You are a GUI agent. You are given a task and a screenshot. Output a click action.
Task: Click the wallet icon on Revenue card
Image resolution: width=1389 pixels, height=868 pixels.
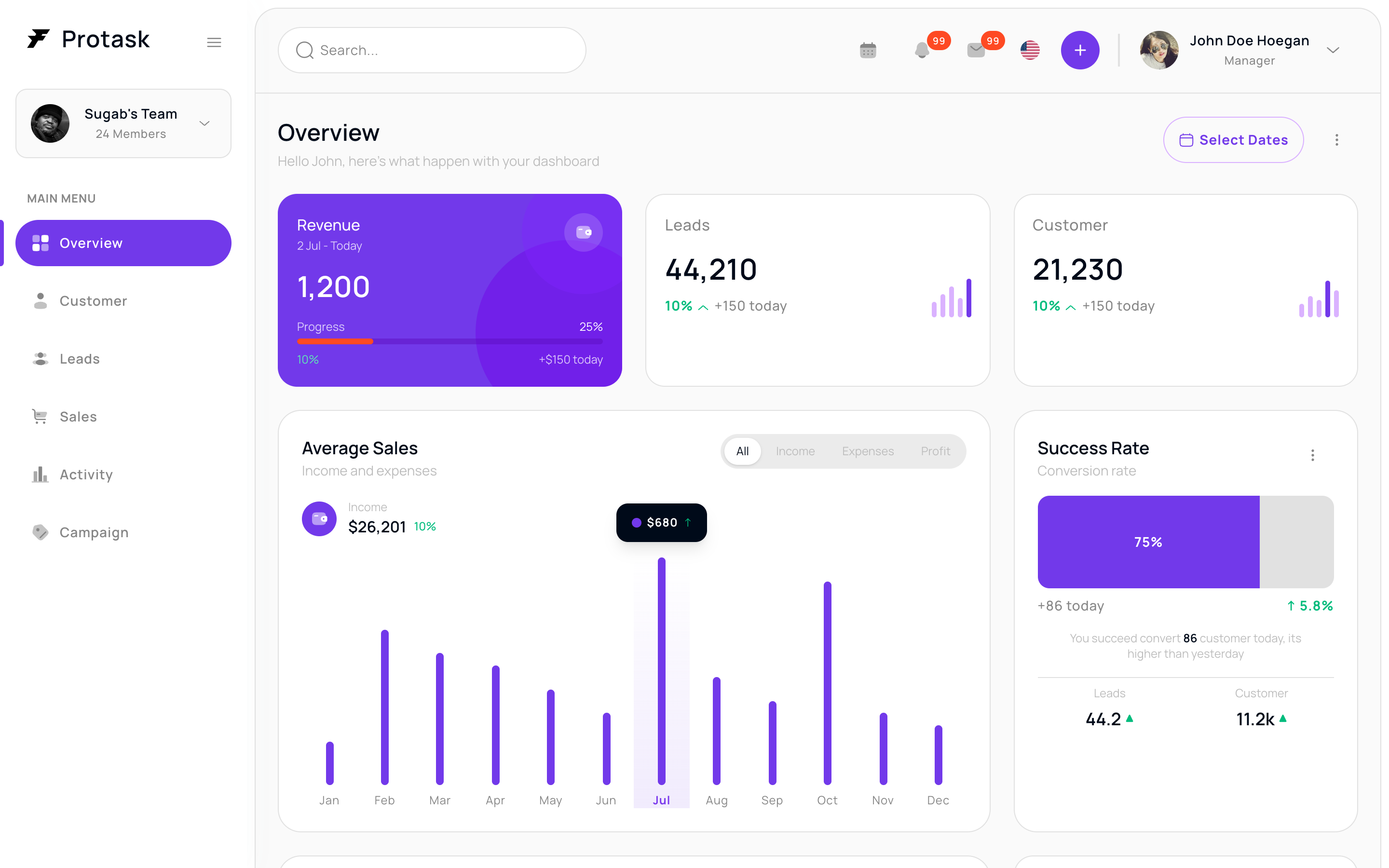pos(584,232)
